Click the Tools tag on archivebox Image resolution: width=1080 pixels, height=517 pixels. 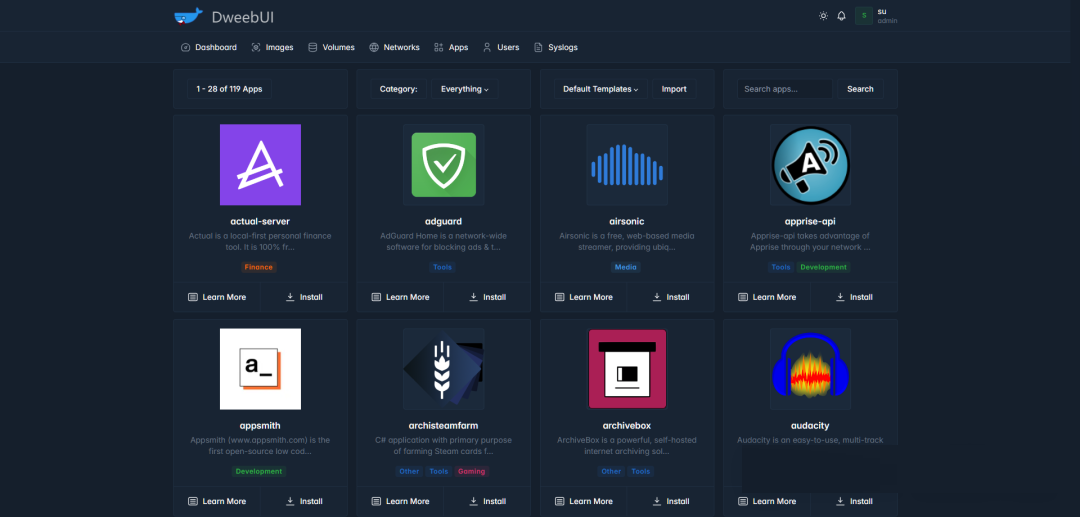(641, 472)
